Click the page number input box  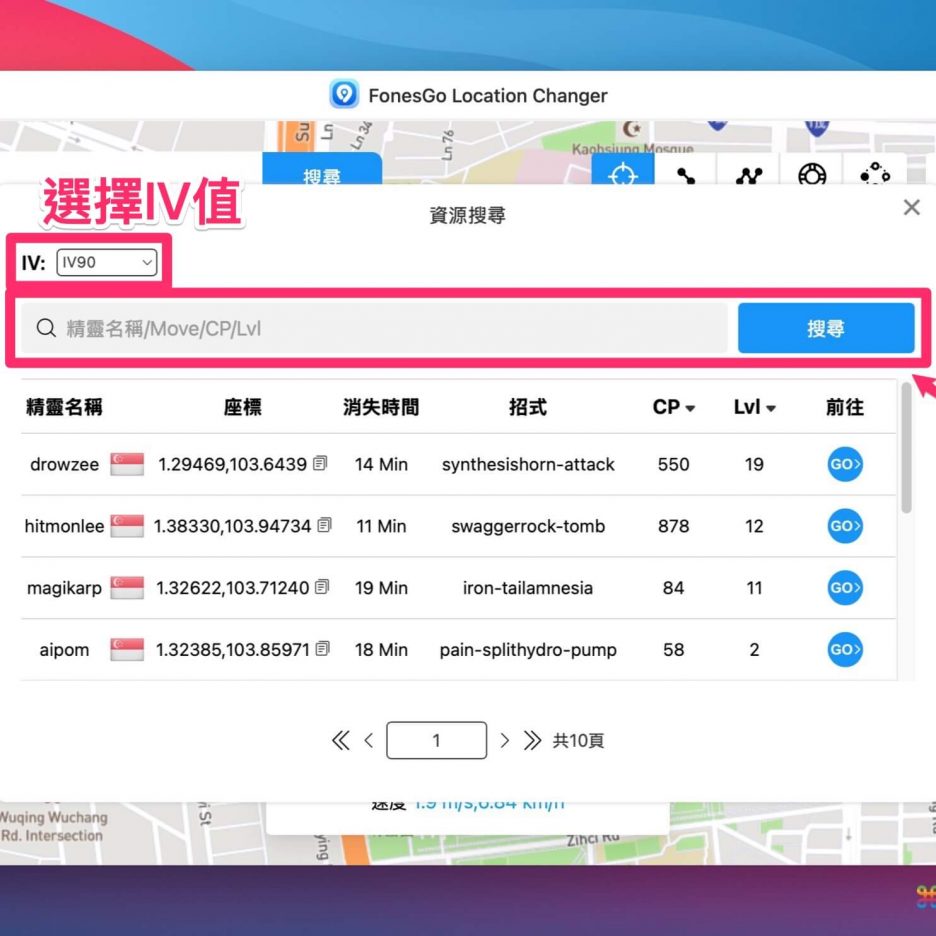point(436,741)
